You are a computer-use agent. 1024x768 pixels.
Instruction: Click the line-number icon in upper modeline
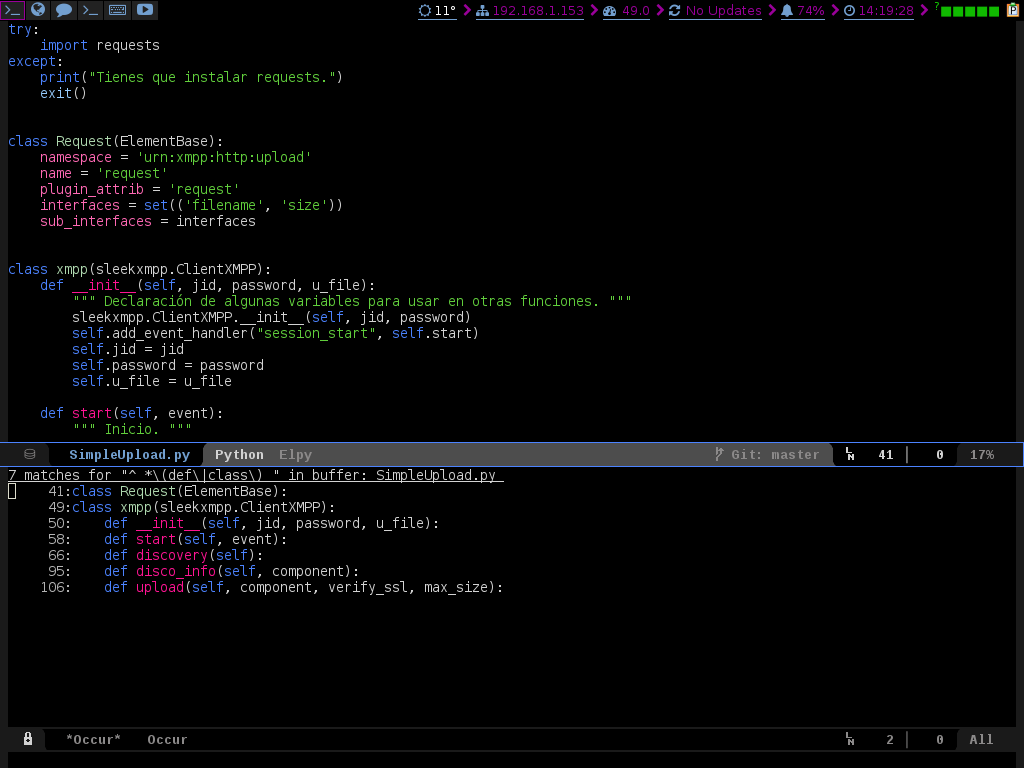[x=850, y=454]
